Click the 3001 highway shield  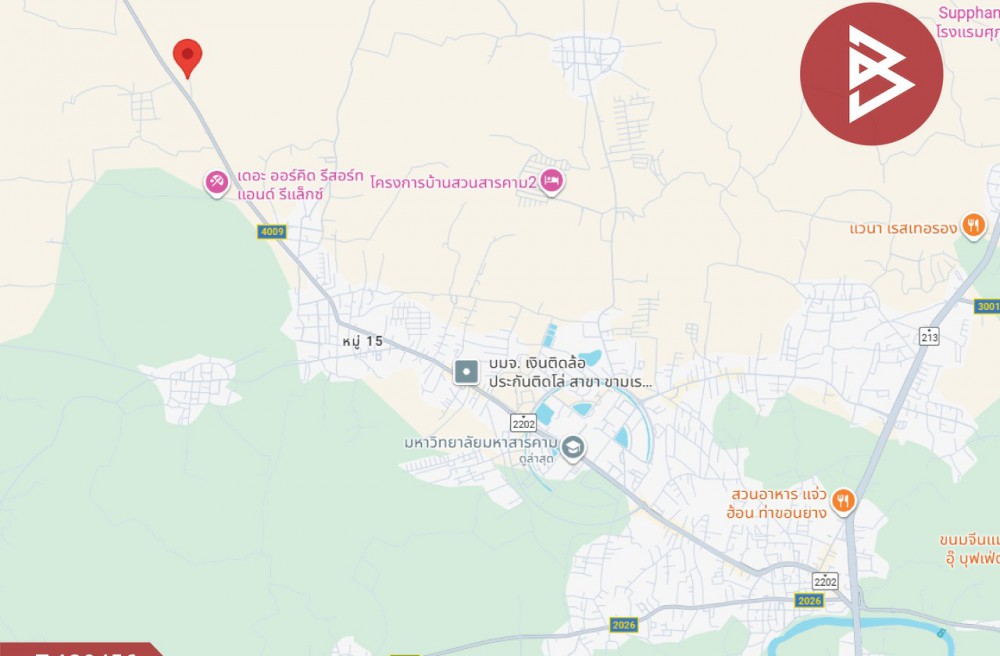[x=987, y=306]
